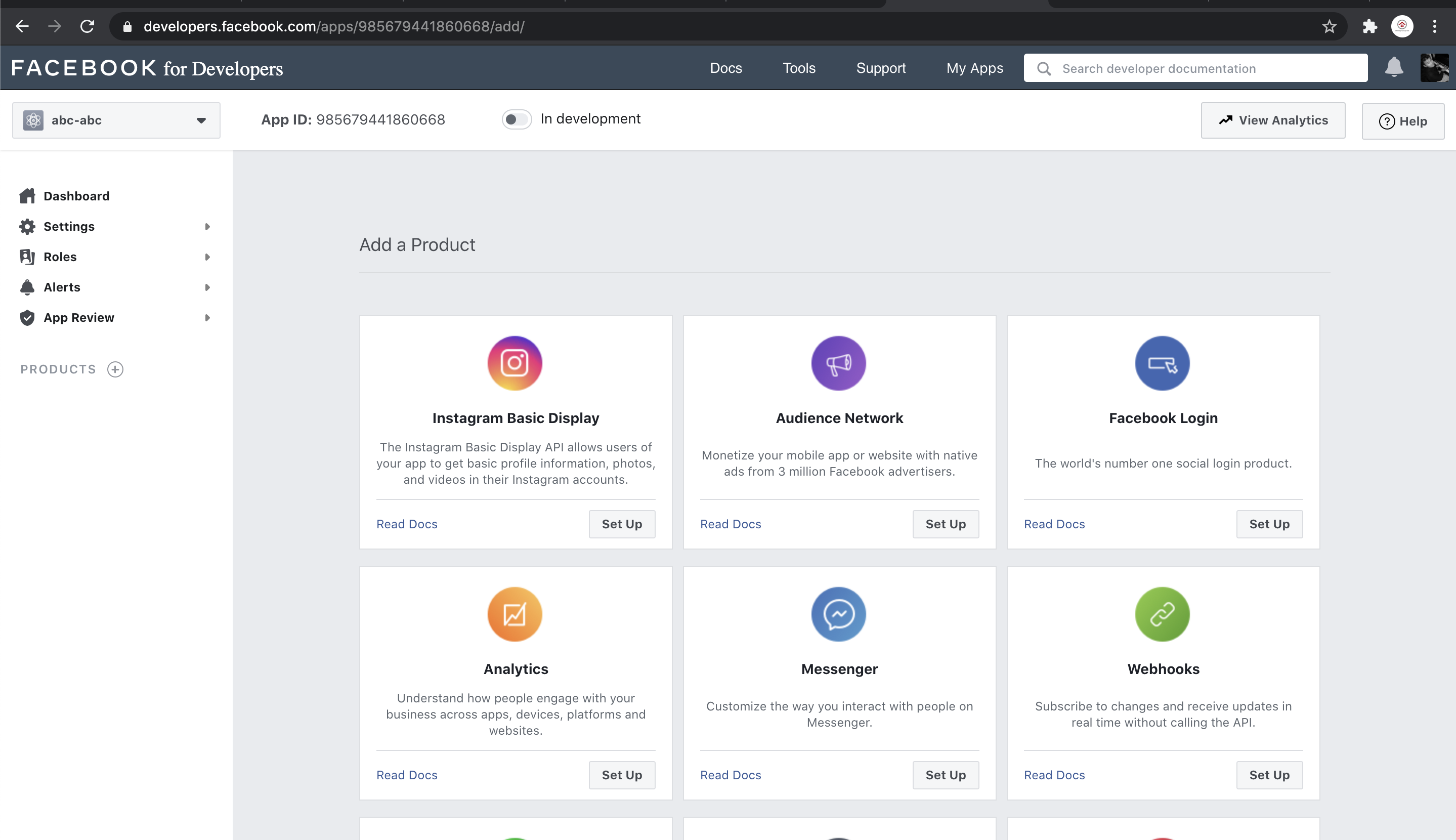
Task: Go to Dashboard in the sidebar
Action: pos(77,196)
